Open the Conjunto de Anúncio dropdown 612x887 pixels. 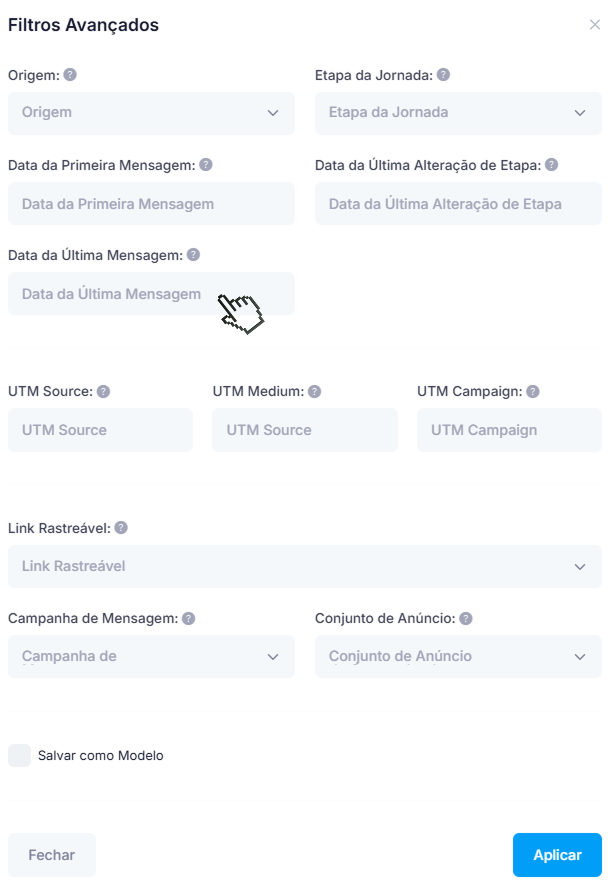[x=458, y=657]
